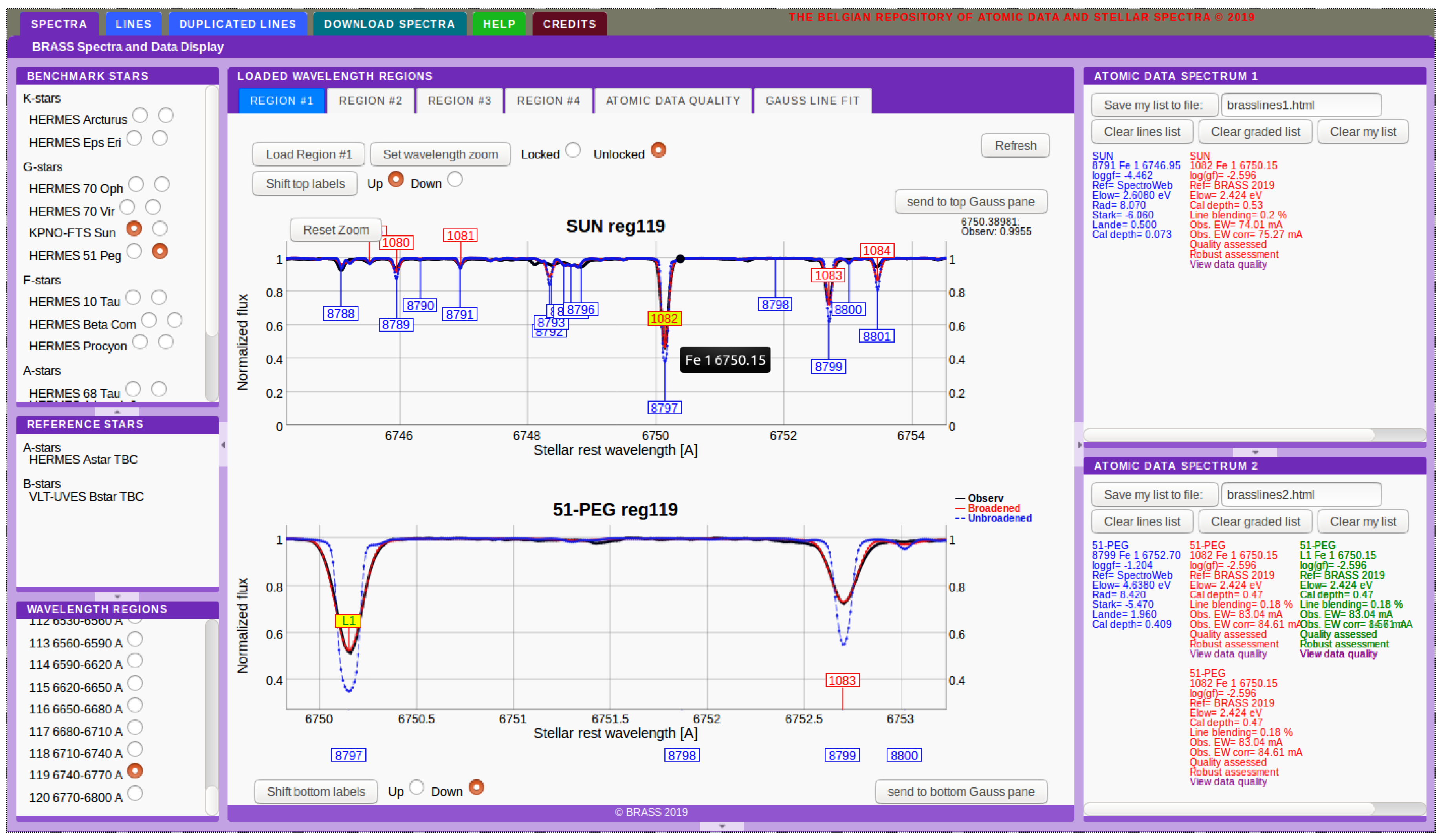Click the blue 8788 line label
Image resolution: width=1443 pixels, height=840 pixels.
(340, 313)
